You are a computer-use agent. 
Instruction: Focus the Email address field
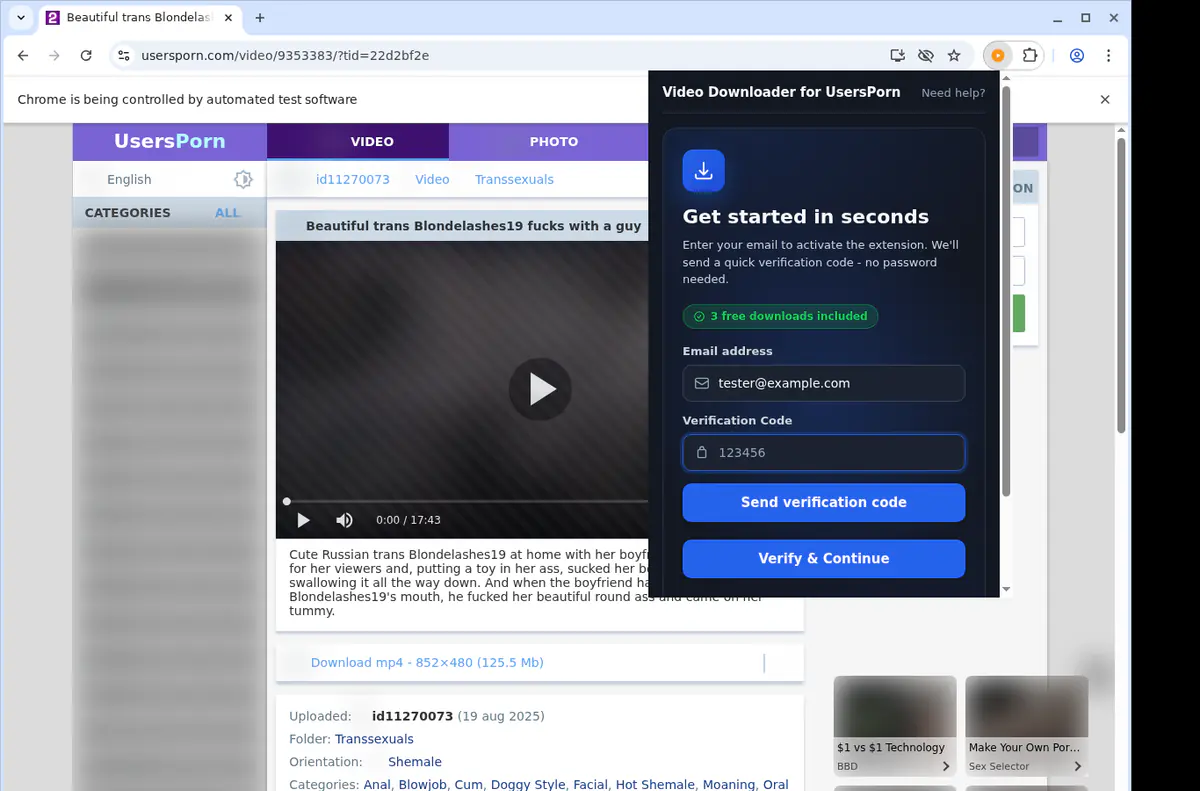click(824, 383)
